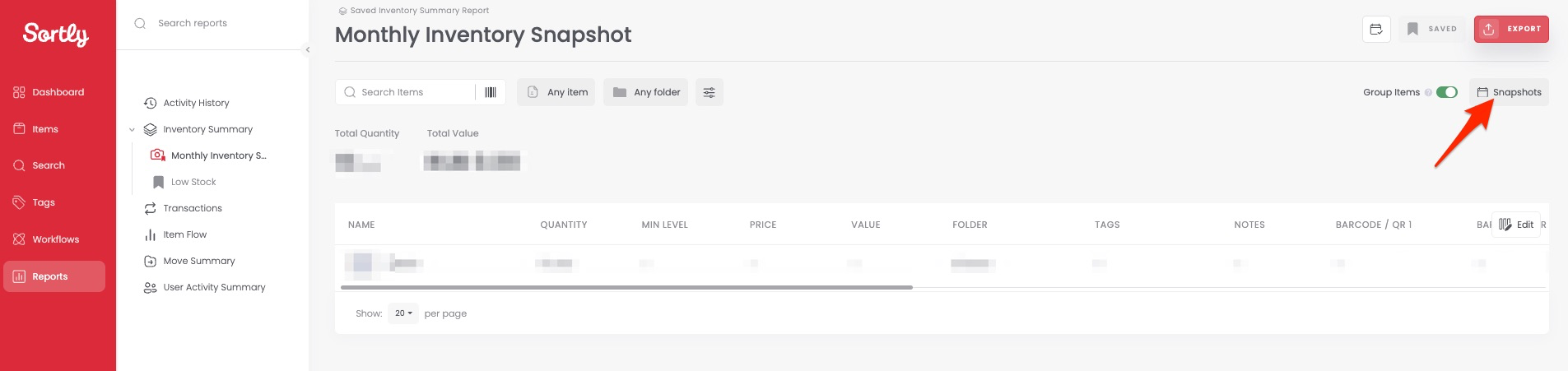This screenshot has width=1568, height=371.
Task: Click the calendar schedule icon near Saved
Action: coord(1376,29)
